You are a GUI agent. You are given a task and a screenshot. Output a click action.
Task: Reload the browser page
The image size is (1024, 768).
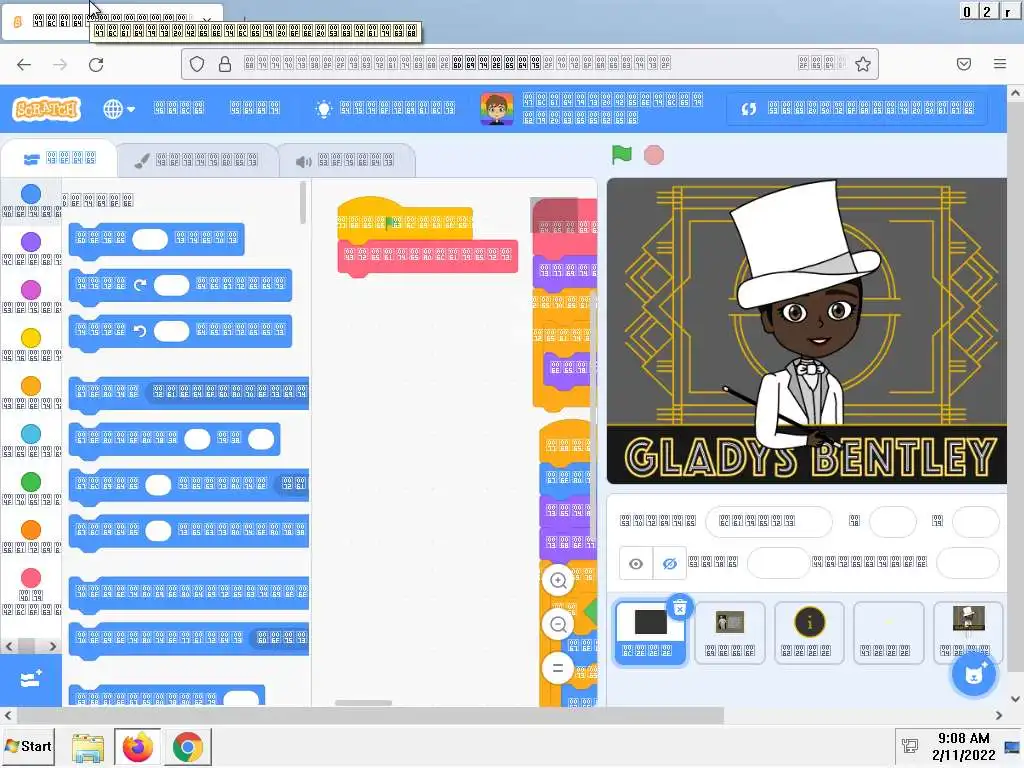(x=96, y=64)
